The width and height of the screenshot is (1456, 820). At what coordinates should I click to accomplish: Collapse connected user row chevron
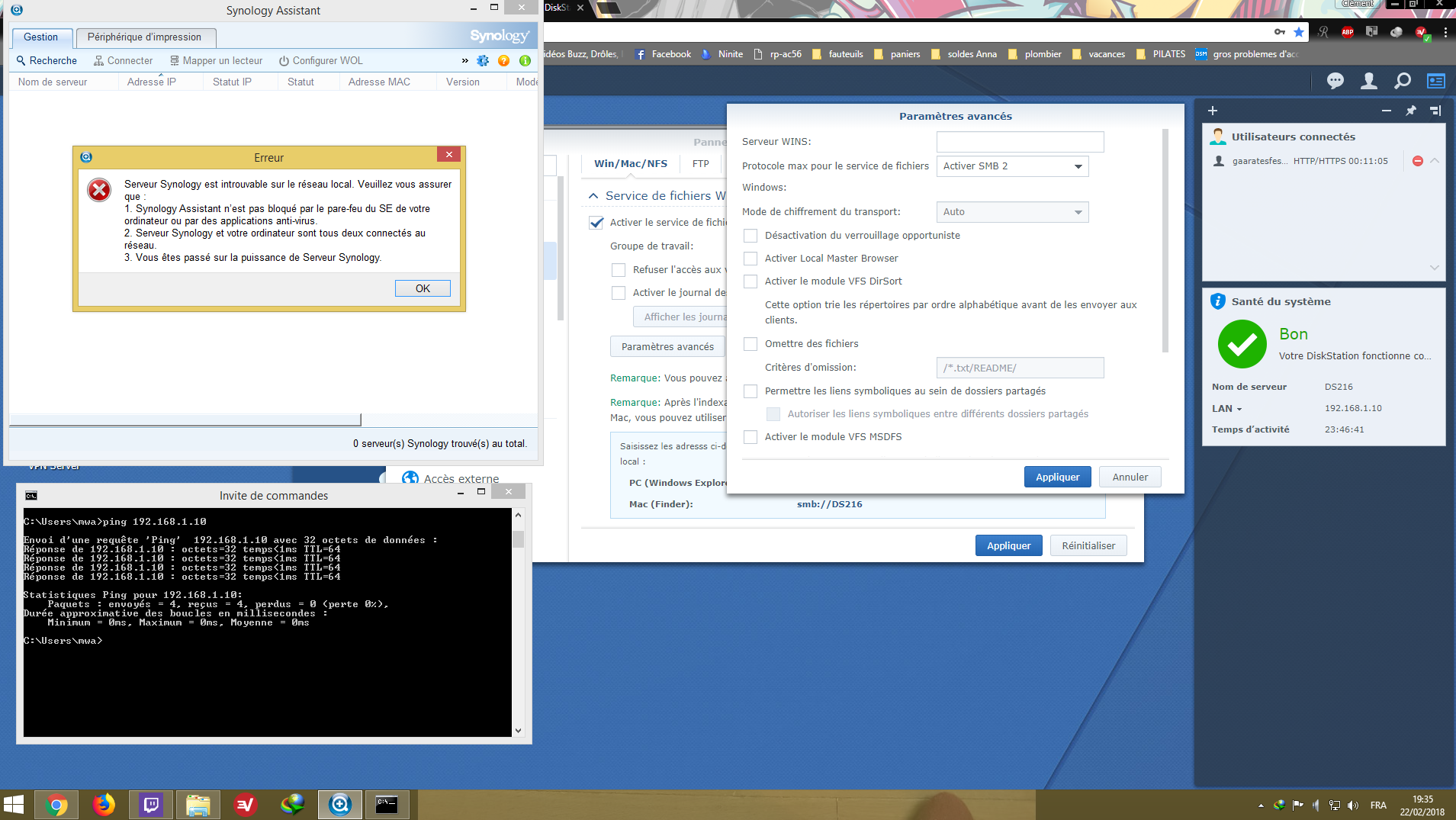tap(1435, 161)
